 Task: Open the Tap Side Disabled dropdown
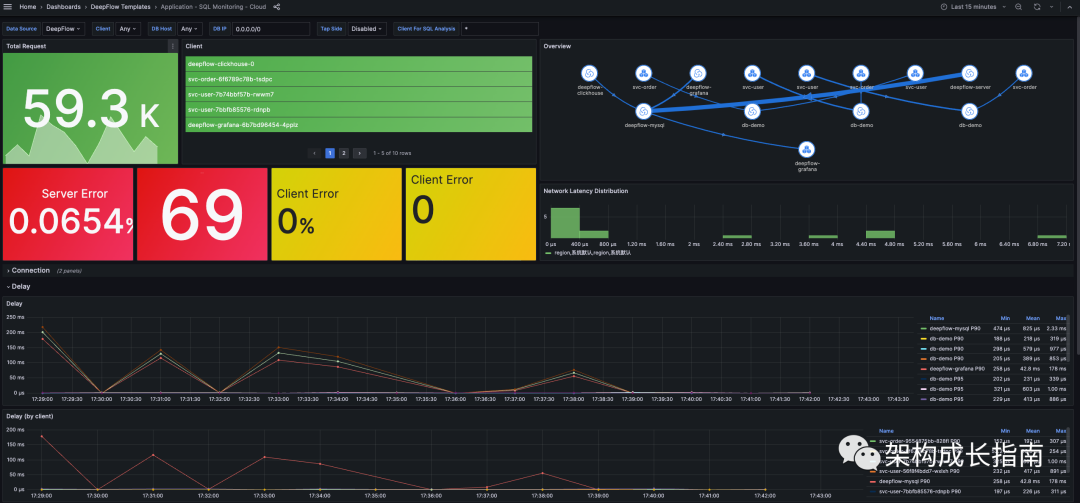(x=366, y=29)
